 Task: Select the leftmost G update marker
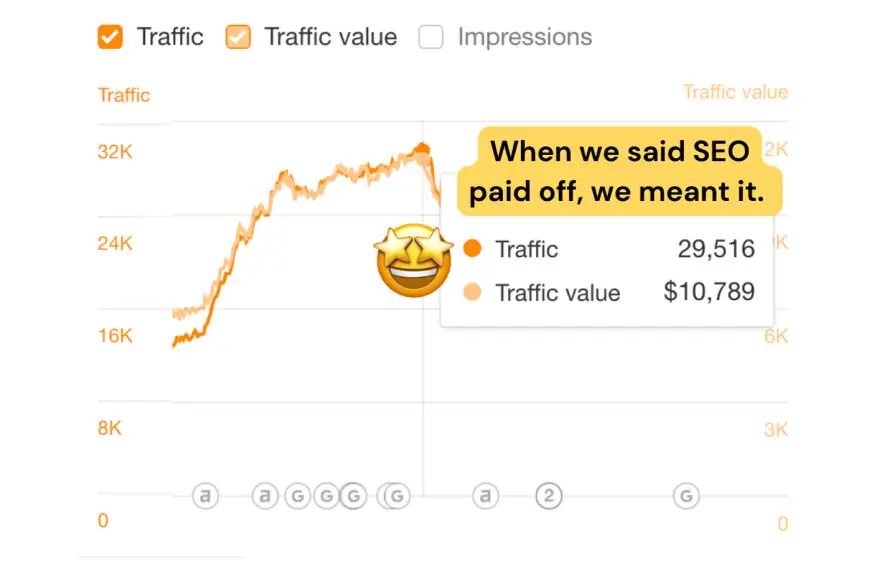pyautogui.click(x=297, y=495)
